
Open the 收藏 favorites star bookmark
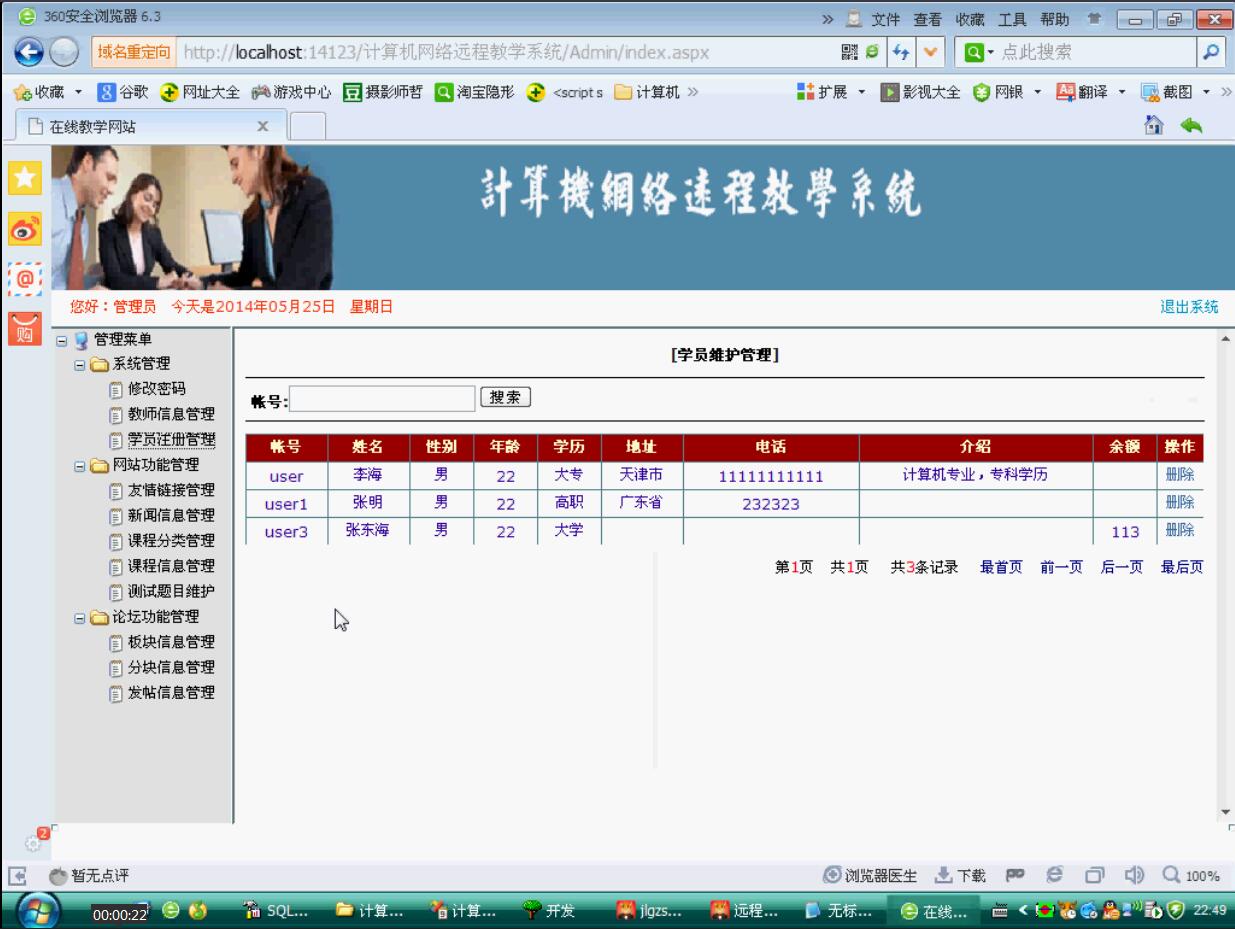pyautogui.click(x=39, y=92)
